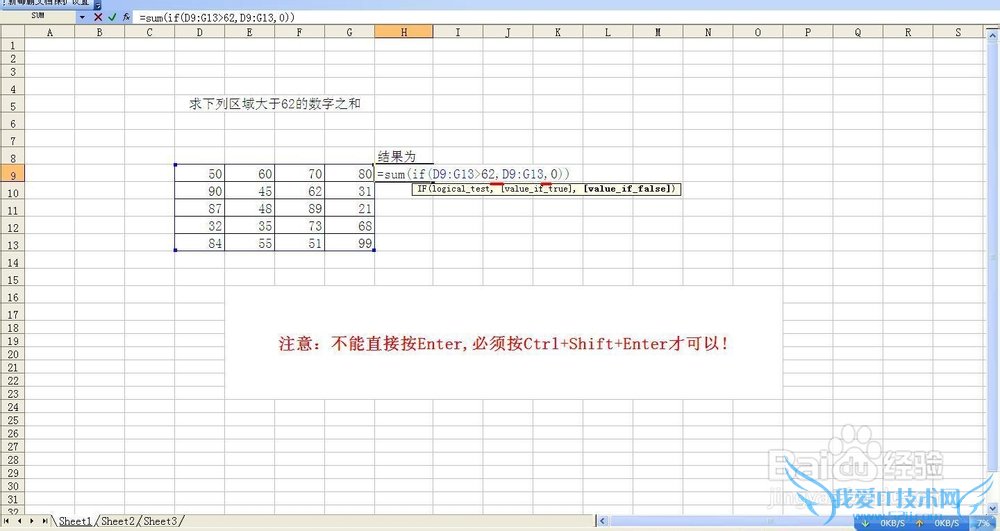Switch to the Sheet3 tab
This screenshot has height=531, width=1000.
(x=160, y=521)
